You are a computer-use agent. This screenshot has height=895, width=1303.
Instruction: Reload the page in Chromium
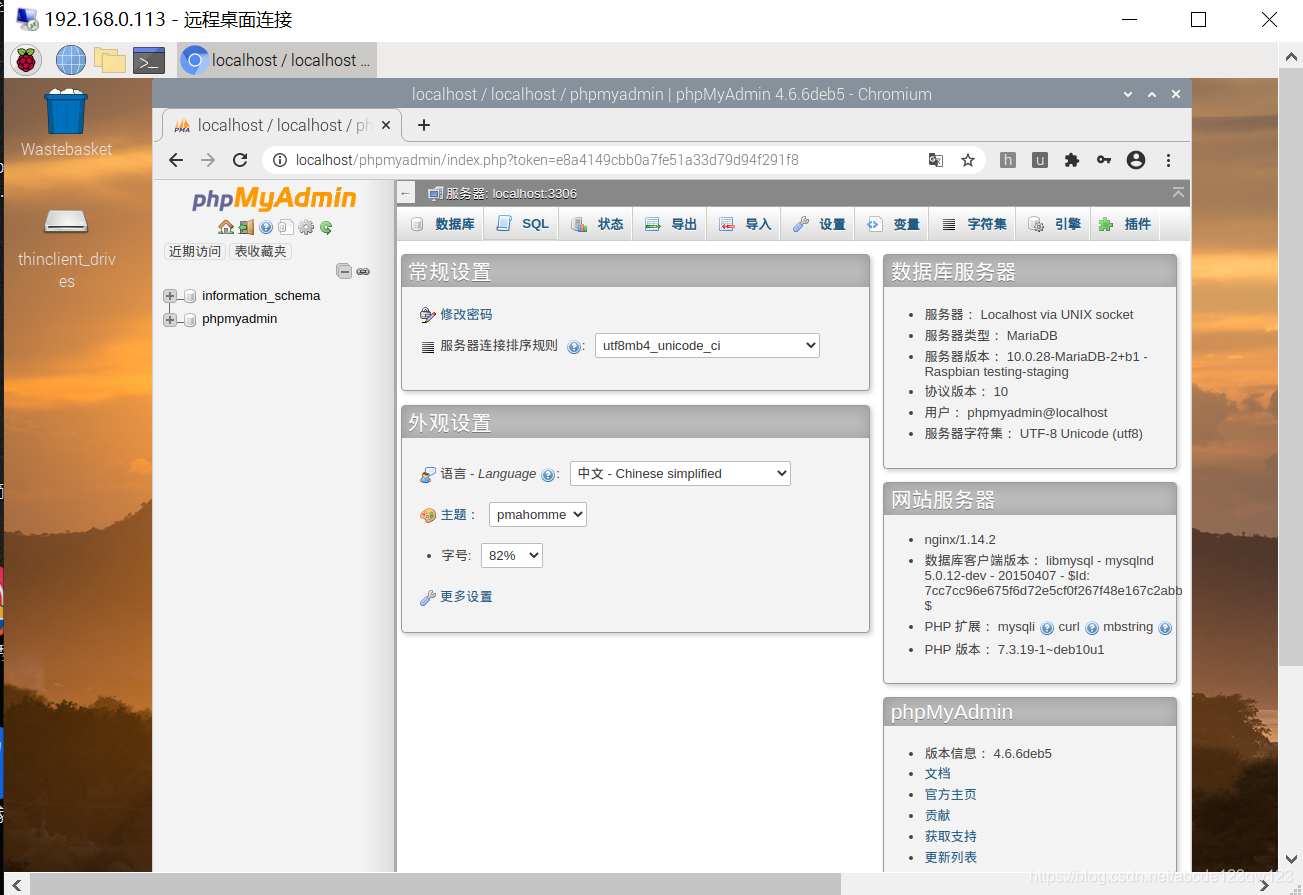240,160
